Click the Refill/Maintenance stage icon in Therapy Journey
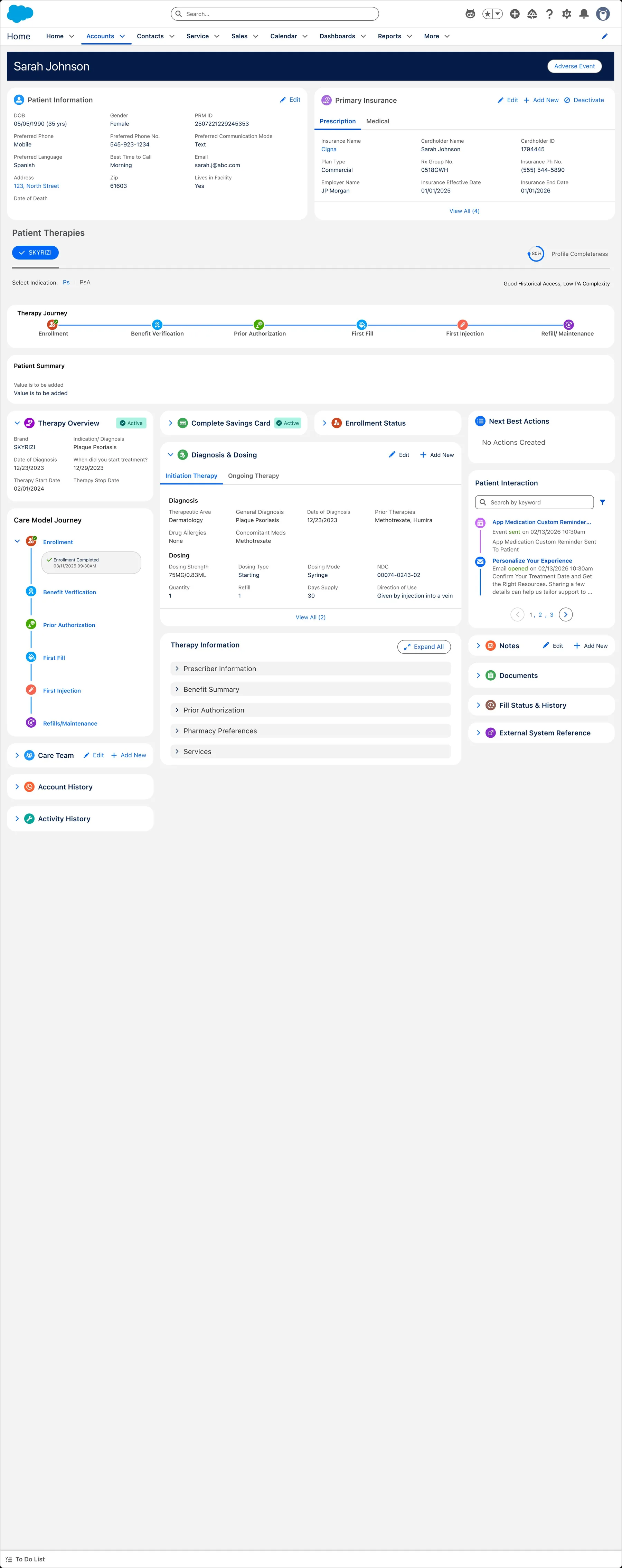The image size is (622, 1568). 568,324
